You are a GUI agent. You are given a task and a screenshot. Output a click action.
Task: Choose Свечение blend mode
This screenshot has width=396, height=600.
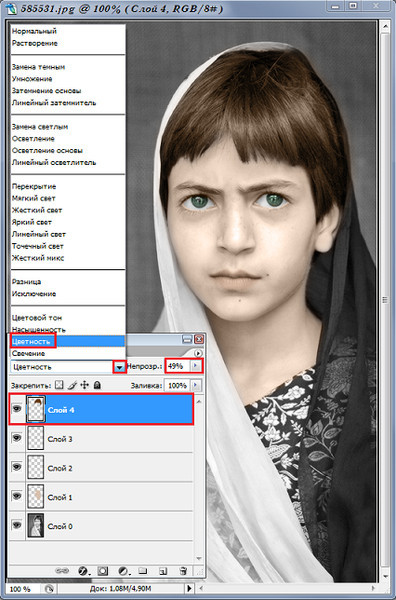(x=28, y=353)
